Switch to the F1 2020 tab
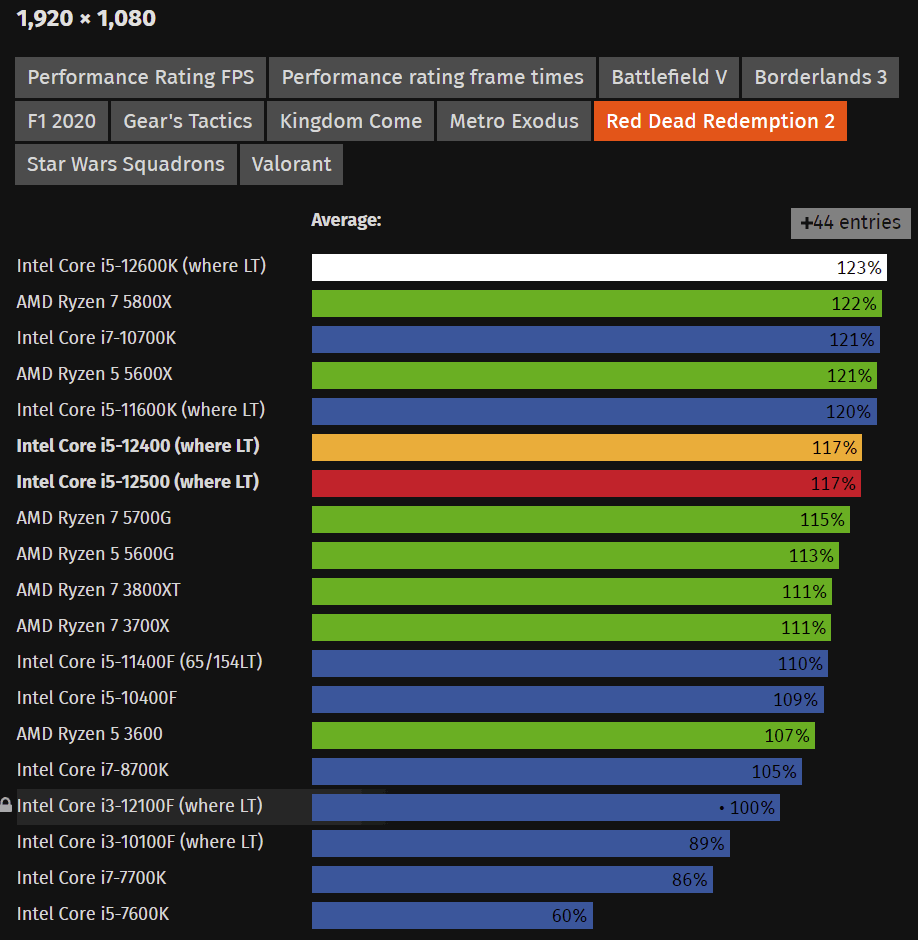This screenshot has width=918, height=940. point(61,121)
